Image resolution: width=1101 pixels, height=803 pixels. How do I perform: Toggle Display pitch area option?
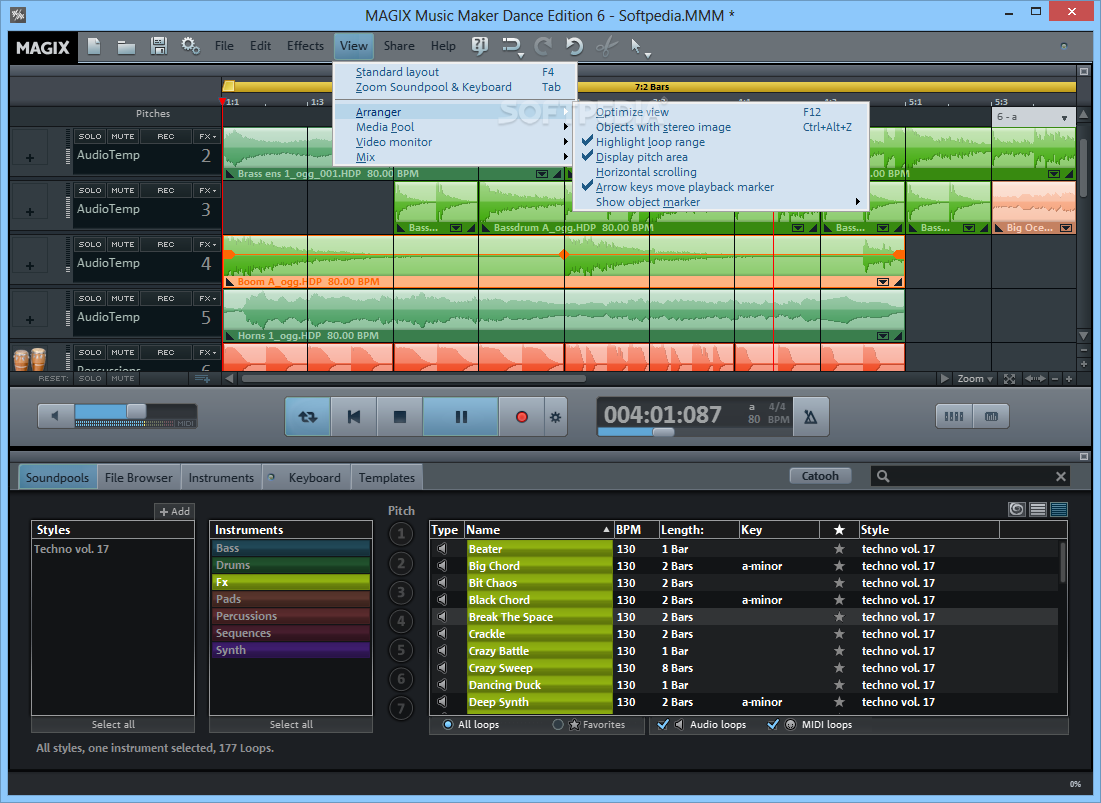[x=642, y=157]
